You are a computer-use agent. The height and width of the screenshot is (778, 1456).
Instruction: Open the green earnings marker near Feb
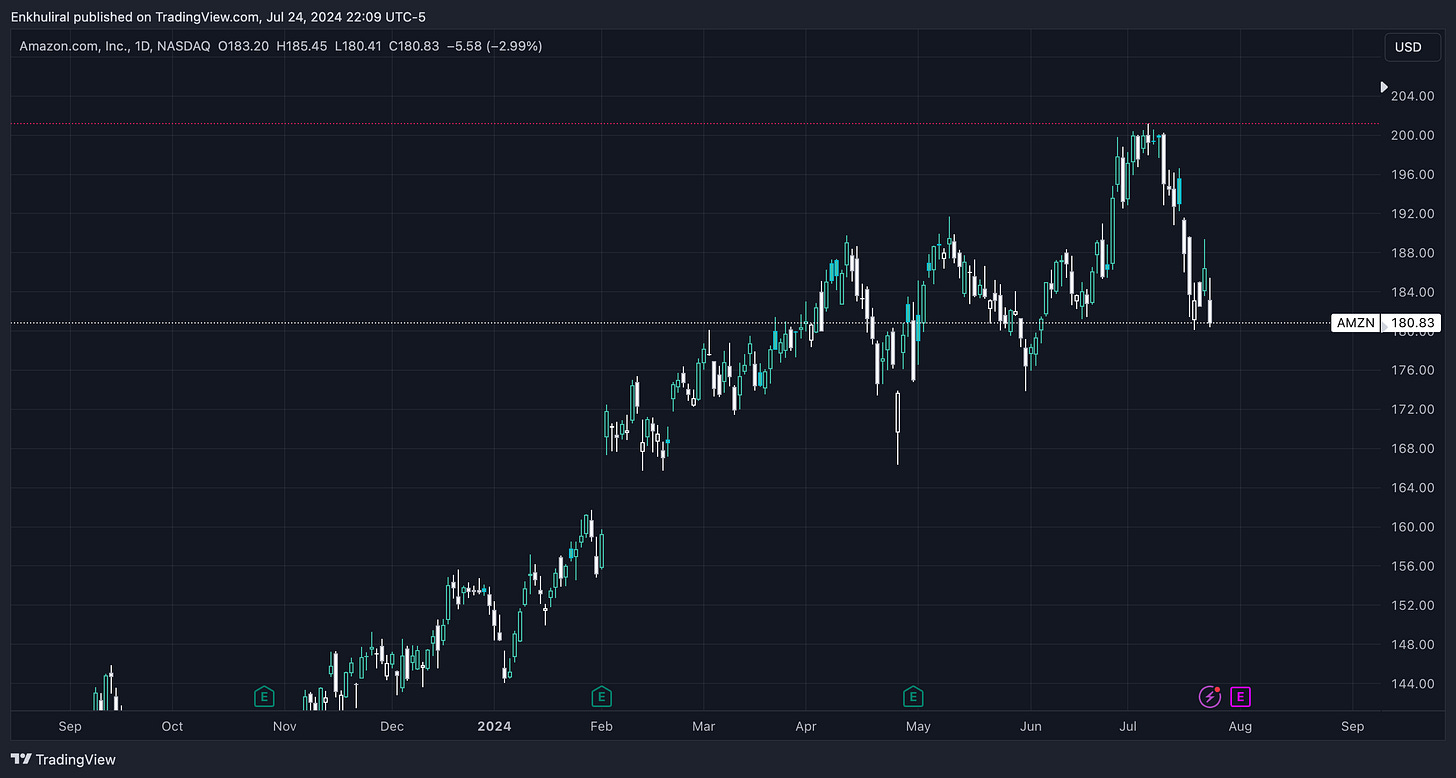(601, 696)
